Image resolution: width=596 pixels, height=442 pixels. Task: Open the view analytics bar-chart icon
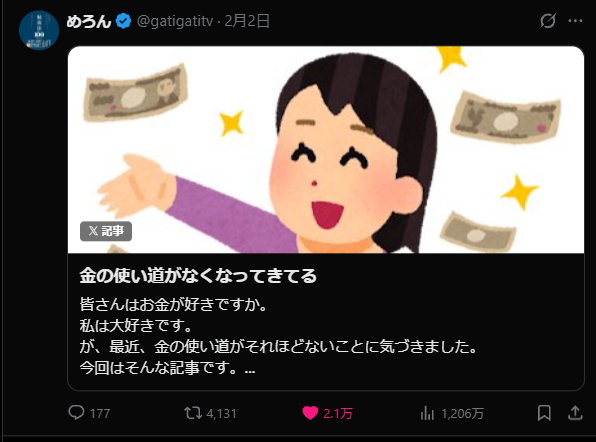(x=427, y=413)
